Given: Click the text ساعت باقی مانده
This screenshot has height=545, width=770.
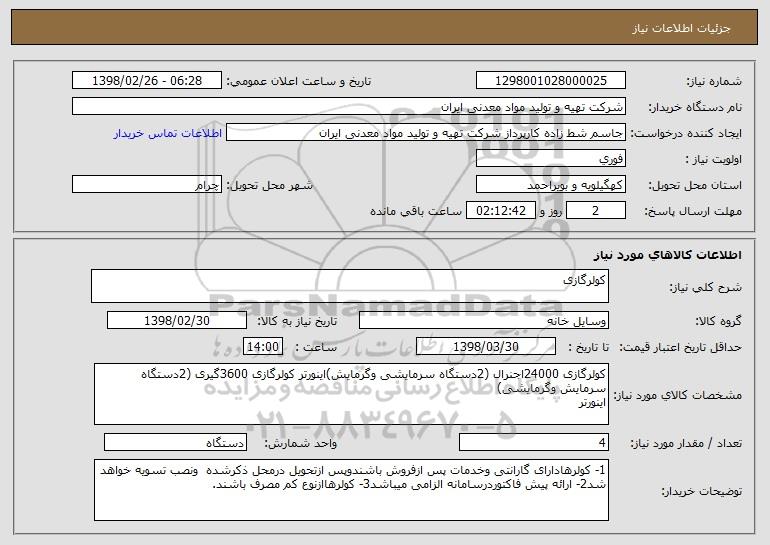Looking at the screenshot, I should pos(415,211).
